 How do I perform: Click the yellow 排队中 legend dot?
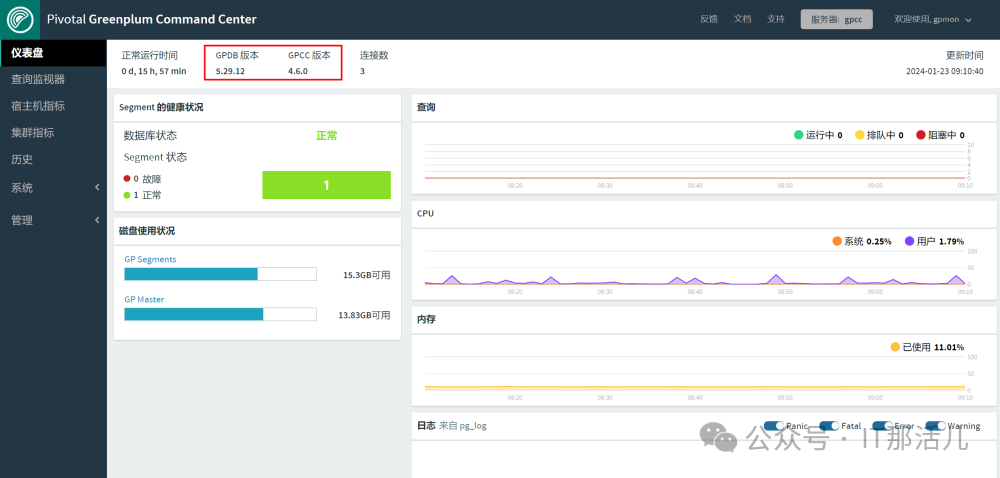(x=859, y=134)
